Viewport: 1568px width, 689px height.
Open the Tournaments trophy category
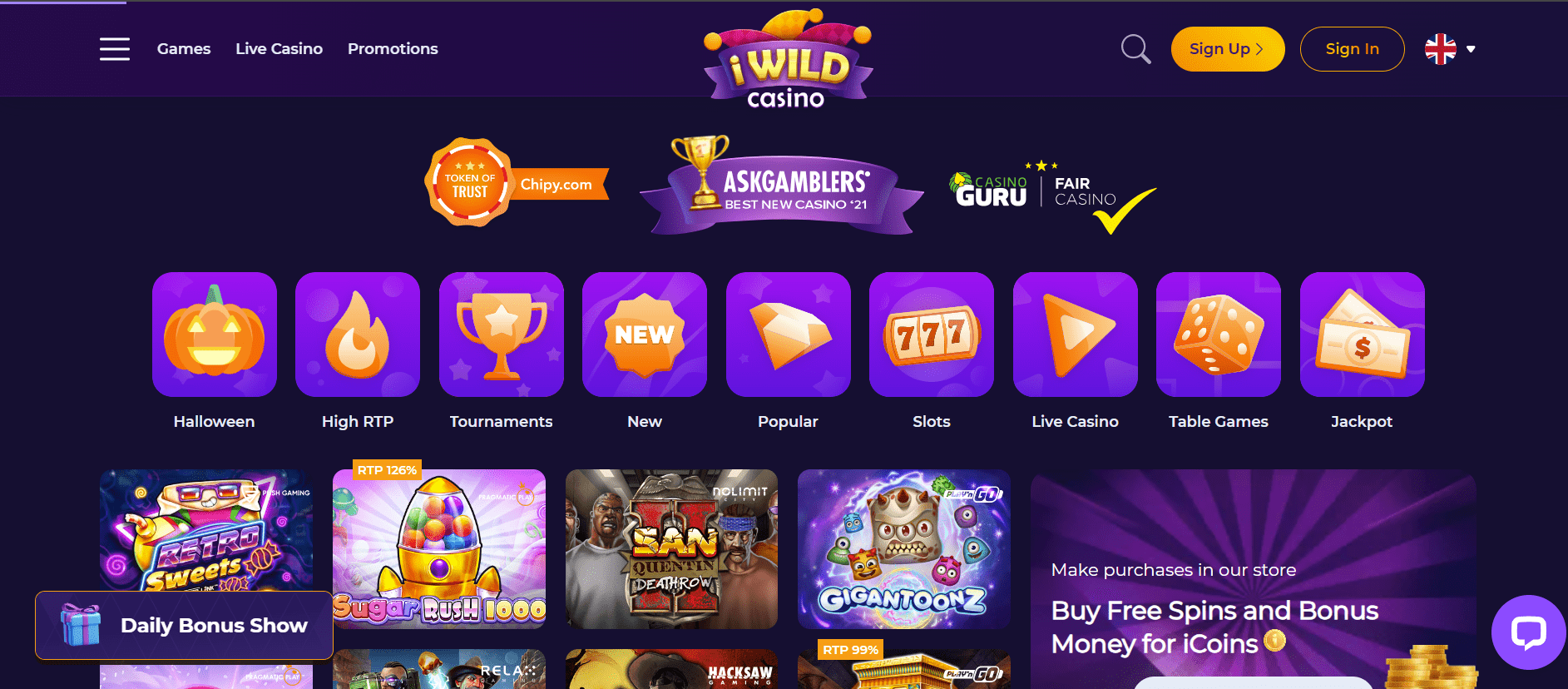[502, 335]
